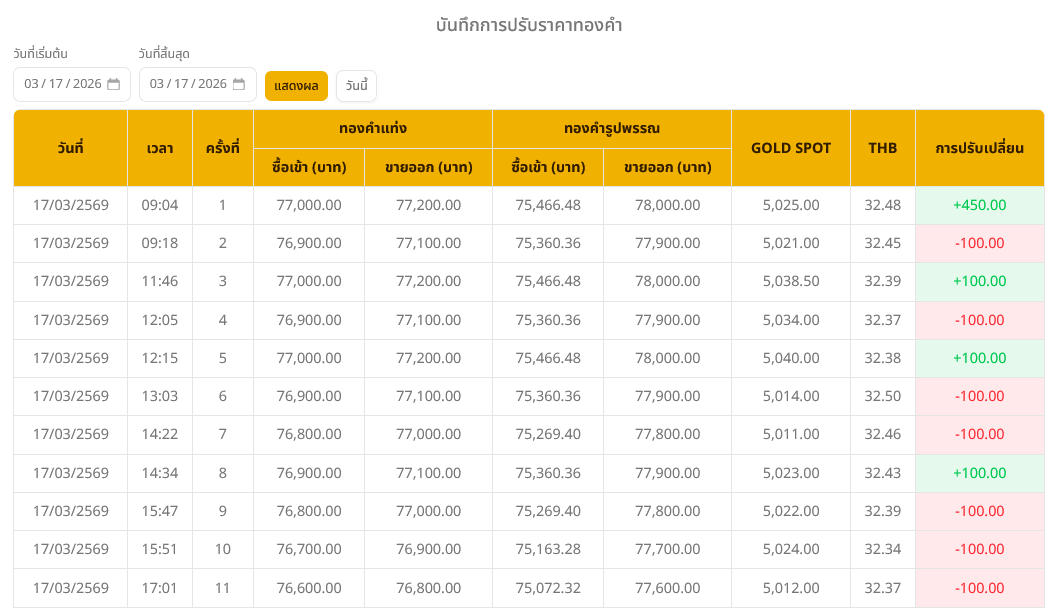Viewport: 1057px width, 612px height.
Task: Select the 75,163.28 buy price cell
Action: pyautogui.click(x=548, y=549)
